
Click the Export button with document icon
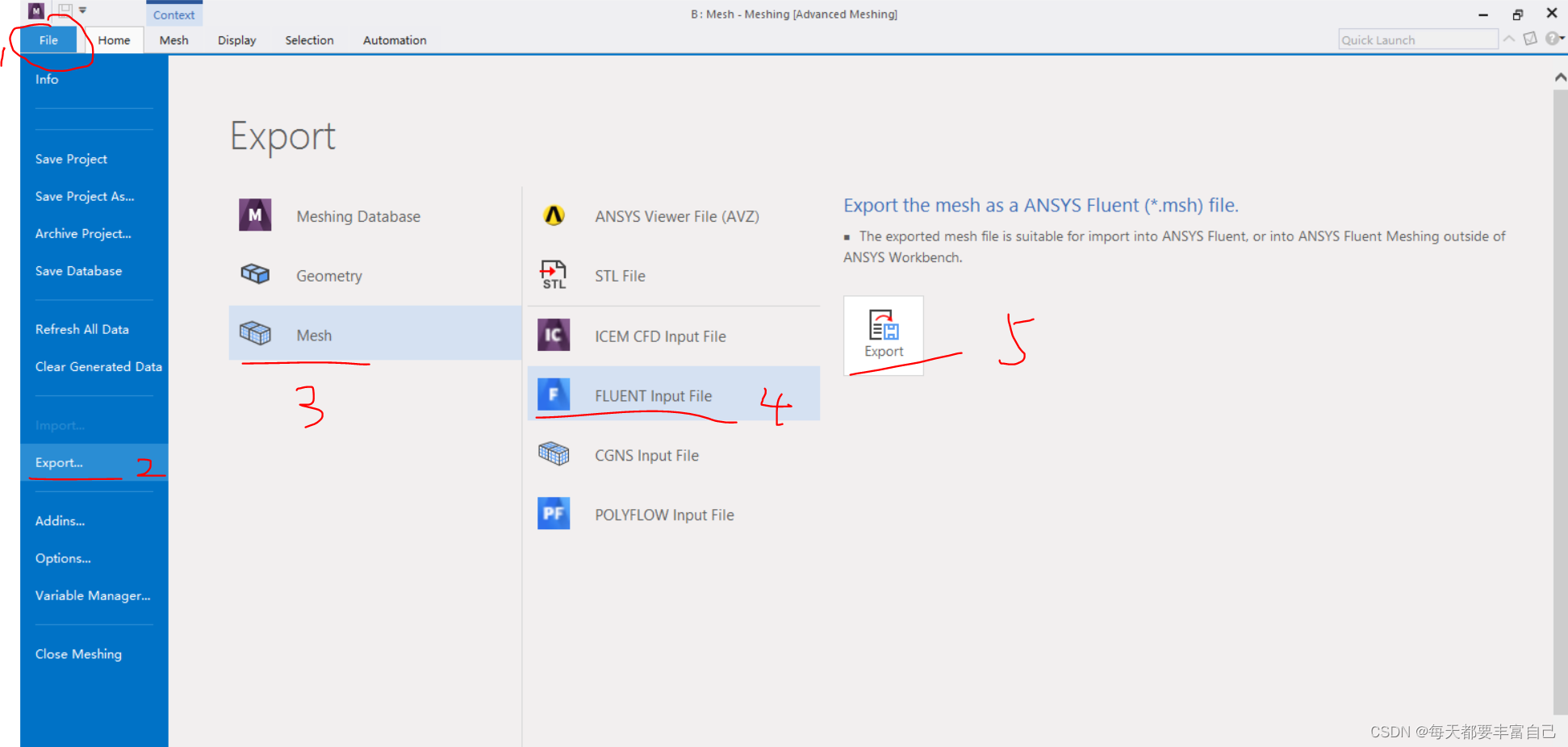(x=883, y=334)
